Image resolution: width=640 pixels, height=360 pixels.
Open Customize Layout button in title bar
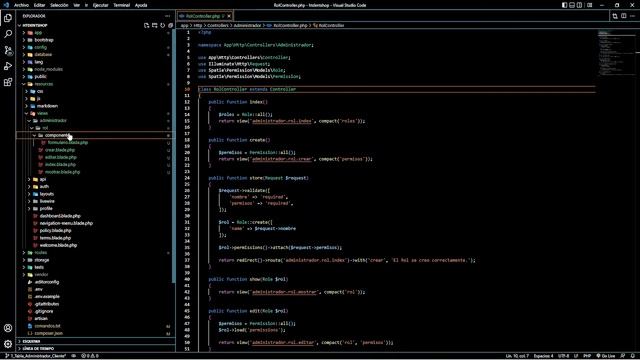point(589,5)
